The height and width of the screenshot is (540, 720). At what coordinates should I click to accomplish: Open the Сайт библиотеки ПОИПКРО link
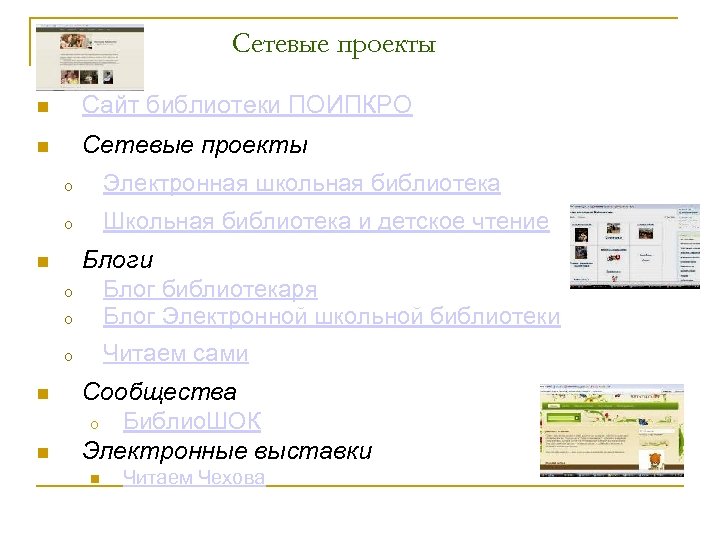(x=247, y=105)
